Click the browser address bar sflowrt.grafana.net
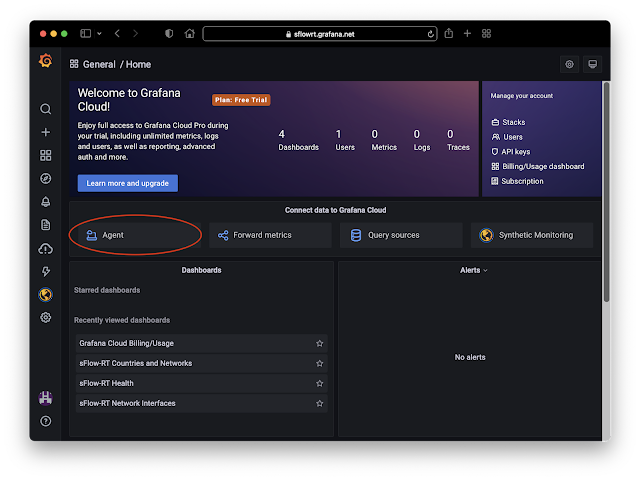Screen dimensions: 640x480 click(320, 34)
